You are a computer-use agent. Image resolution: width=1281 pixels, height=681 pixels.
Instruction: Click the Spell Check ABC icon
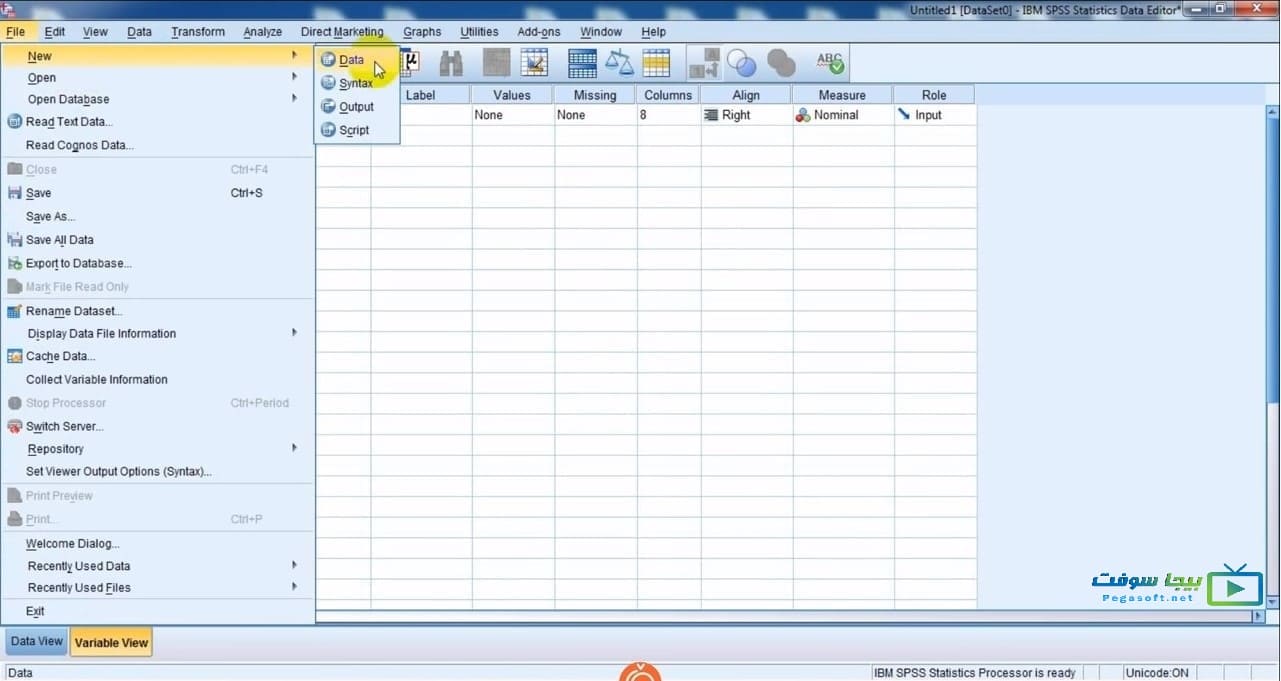point(830,63)
